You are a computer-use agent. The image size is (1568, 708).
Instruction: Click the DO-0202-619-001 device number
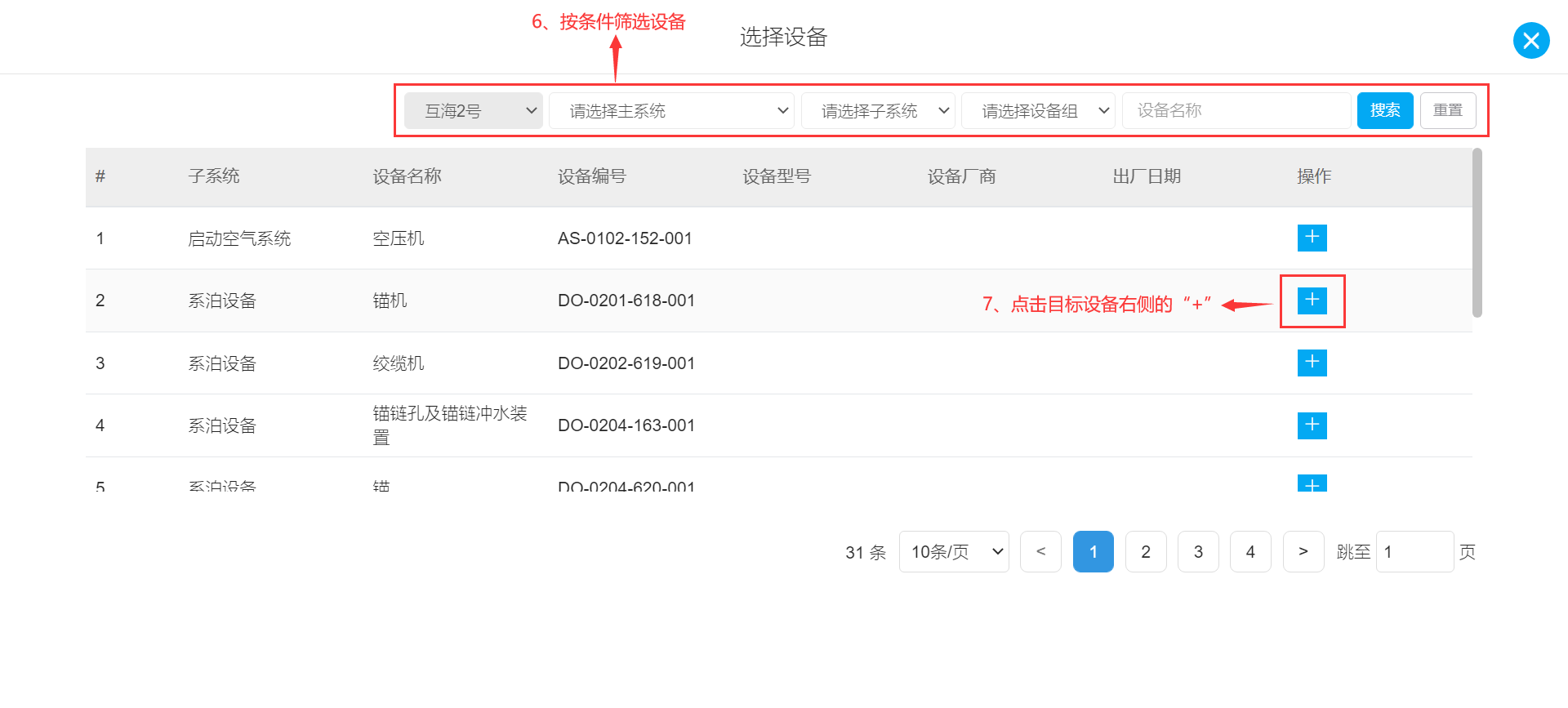(x=626, y=363)
